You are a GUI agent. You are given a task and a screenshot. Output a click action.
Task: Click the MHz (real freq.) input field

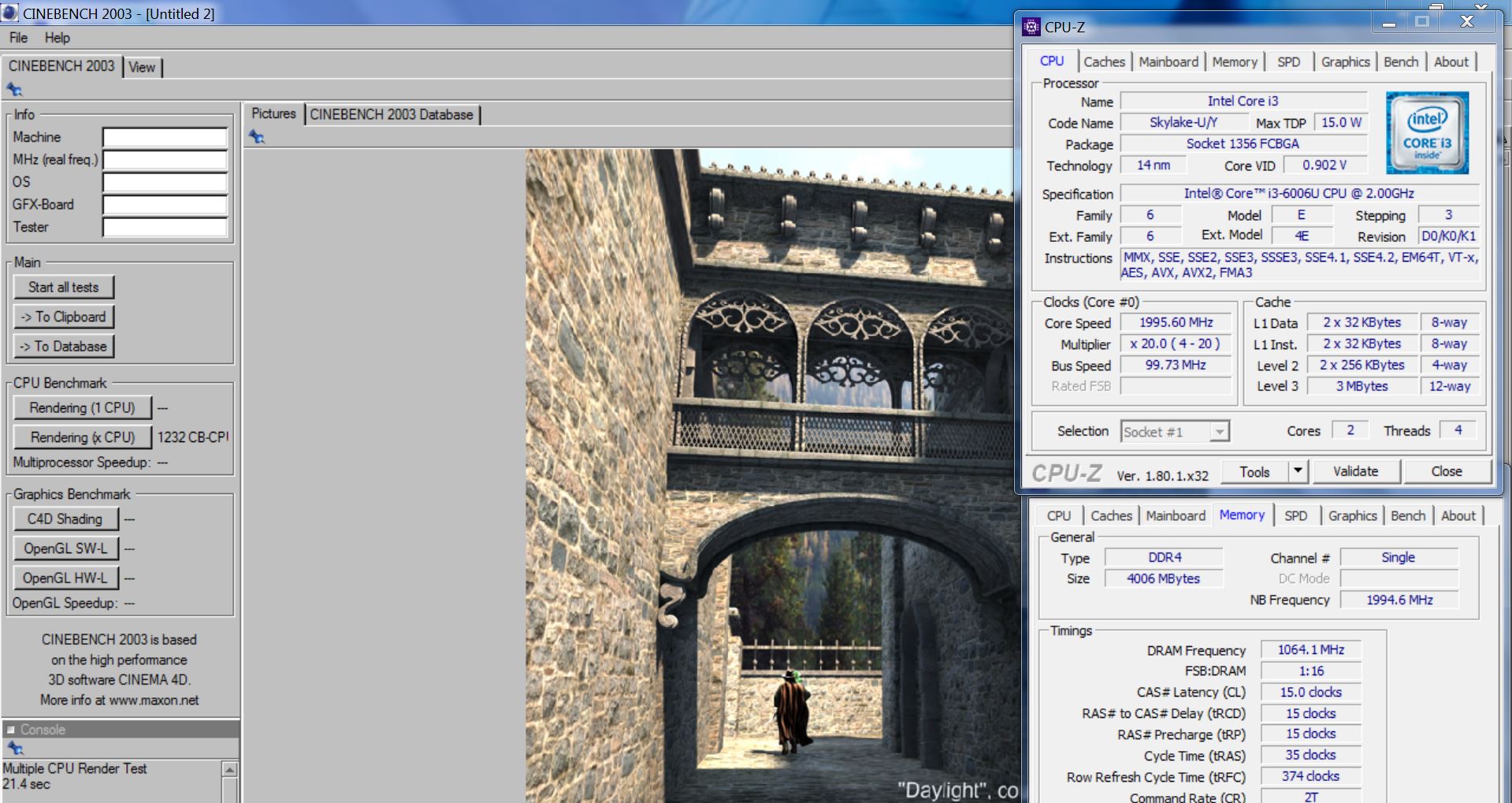coord(165,160)
